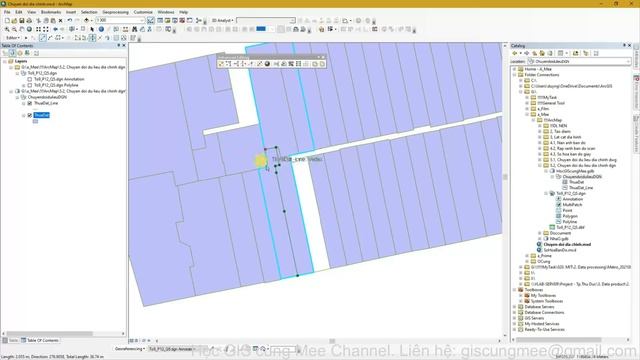Toggle ThuaDat_Line layer visibility checkbox

pos(30,103)
